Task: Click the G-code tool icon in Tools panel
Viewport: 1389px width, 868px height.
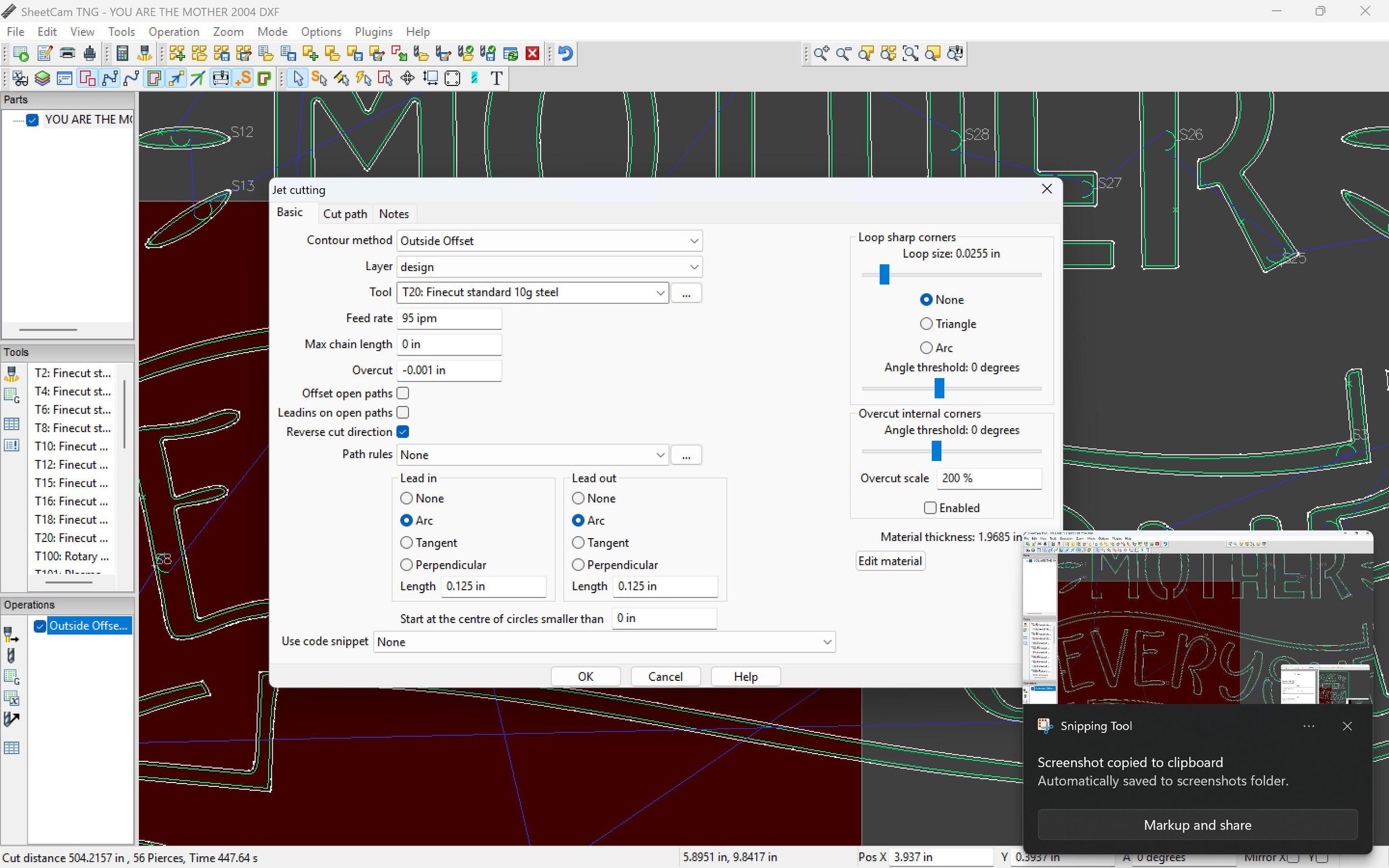Action: 12,395
